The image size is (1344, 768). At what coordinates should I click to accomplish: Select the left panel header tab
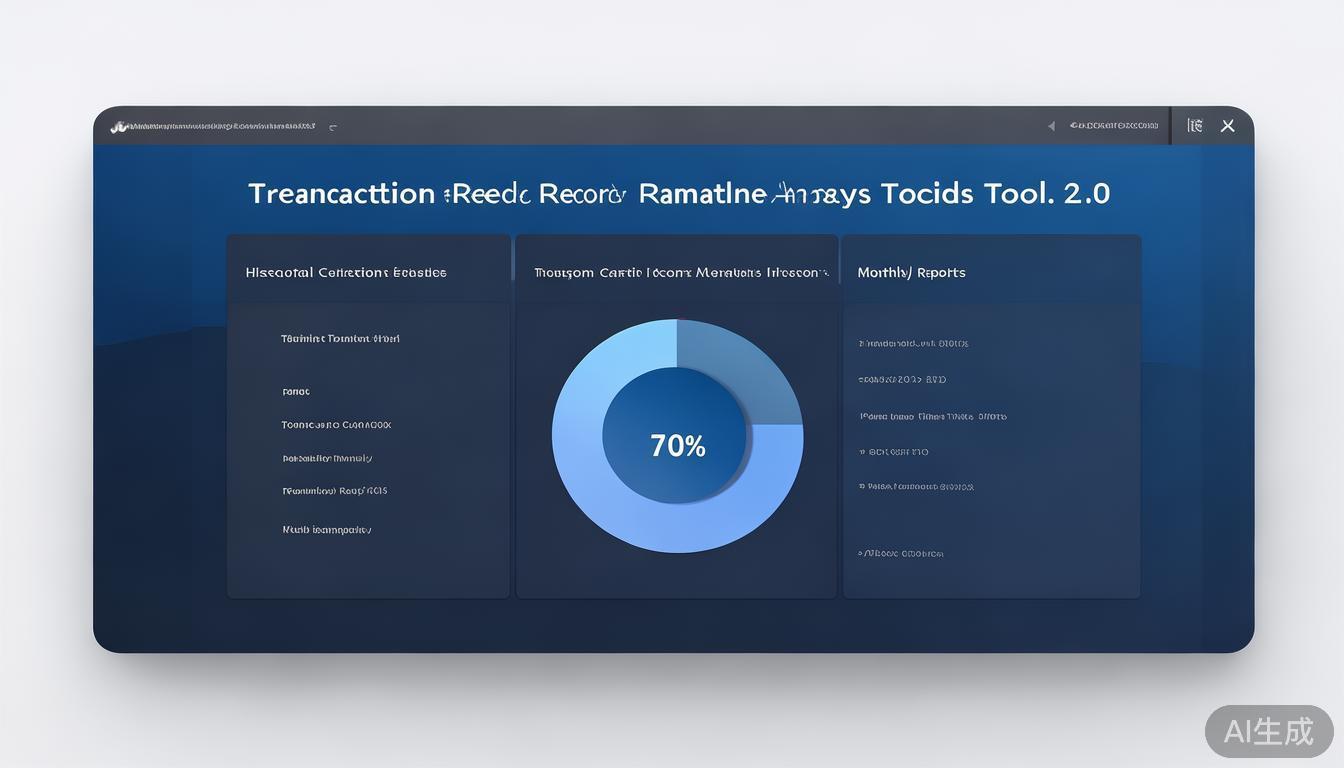346,272
